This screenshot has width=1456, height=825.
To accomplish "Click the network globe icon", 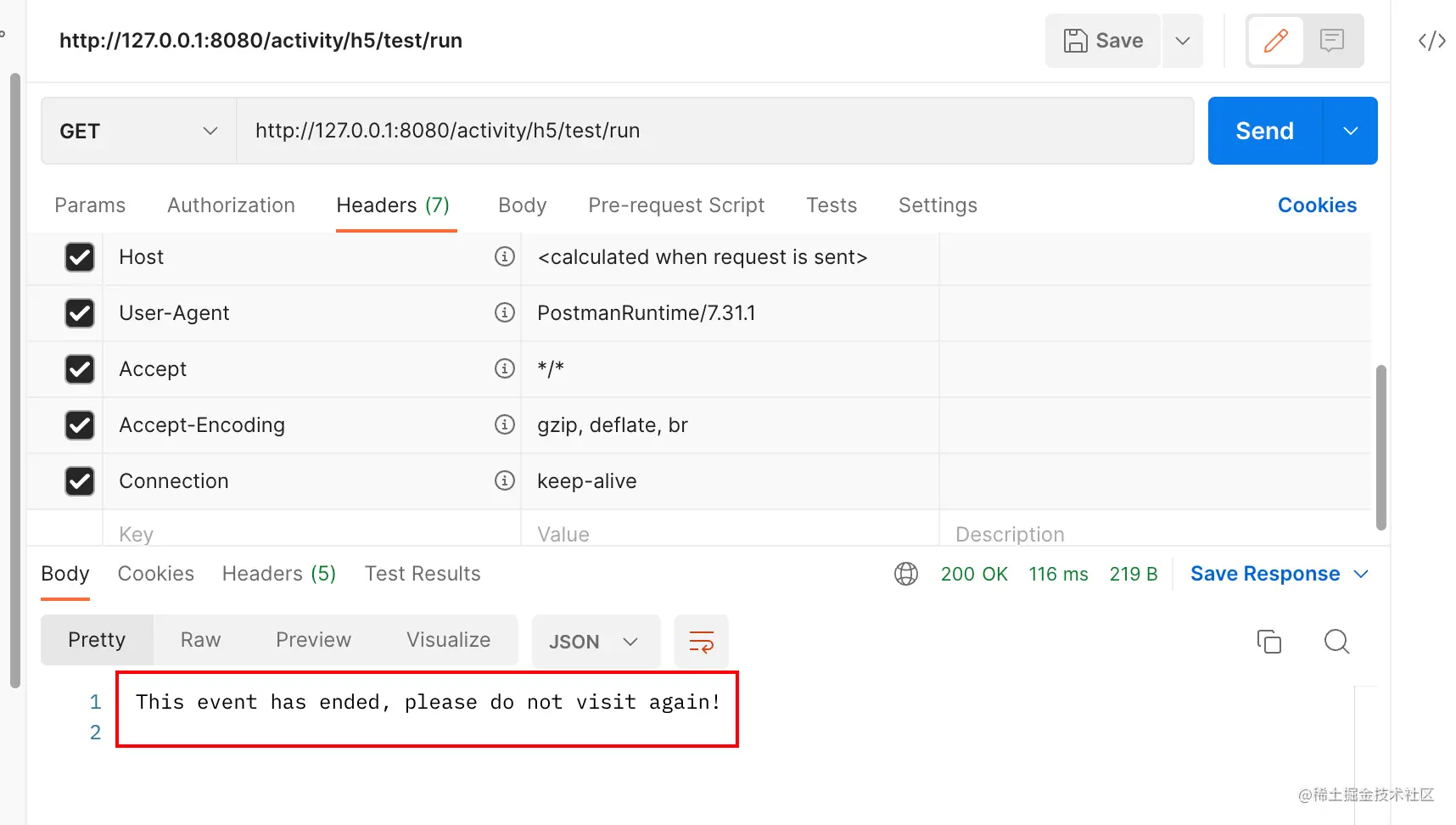I will click(906, 574).
